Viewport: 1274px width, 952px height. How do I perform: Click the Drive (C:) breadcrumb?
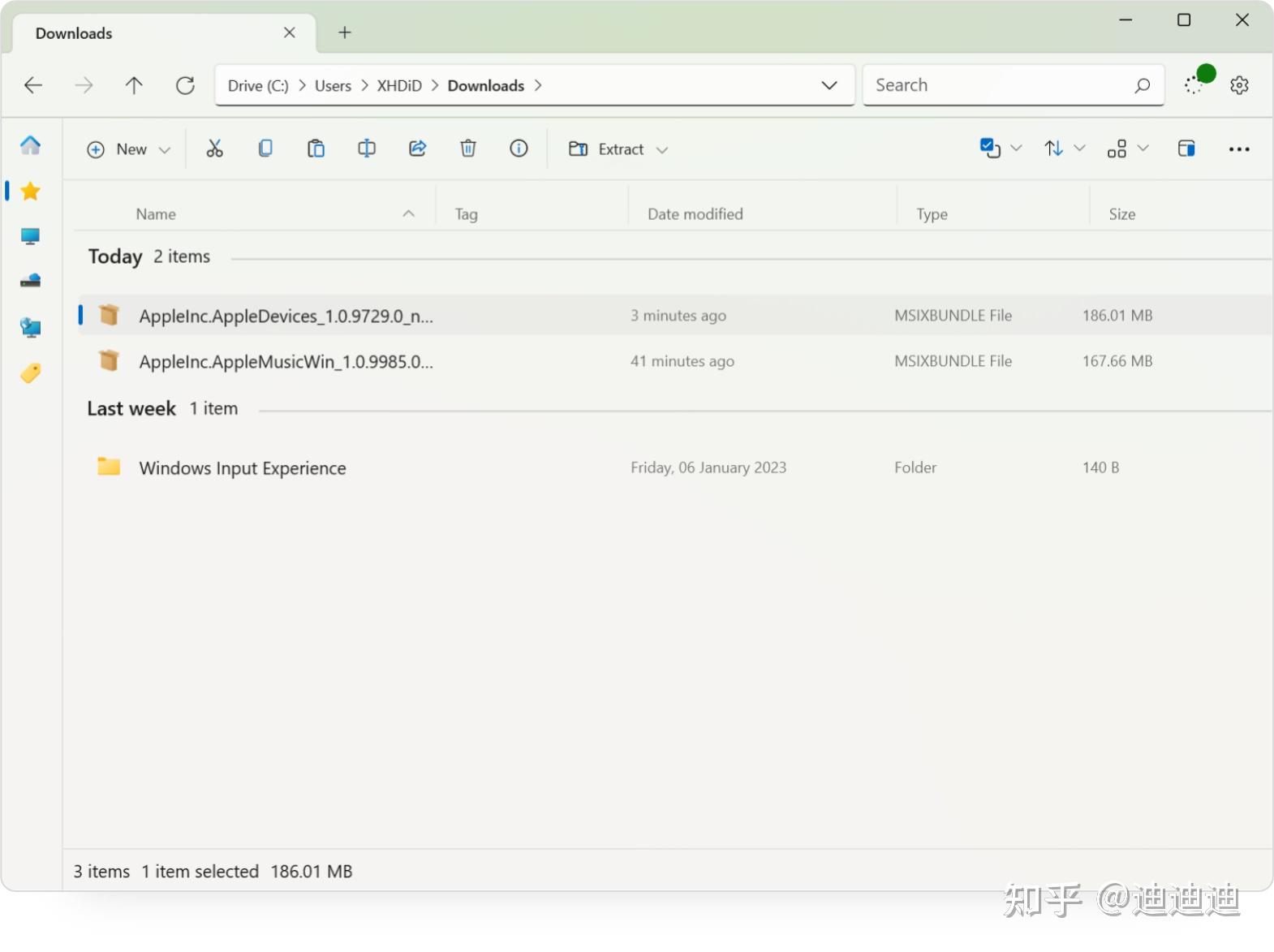[258, 85]
